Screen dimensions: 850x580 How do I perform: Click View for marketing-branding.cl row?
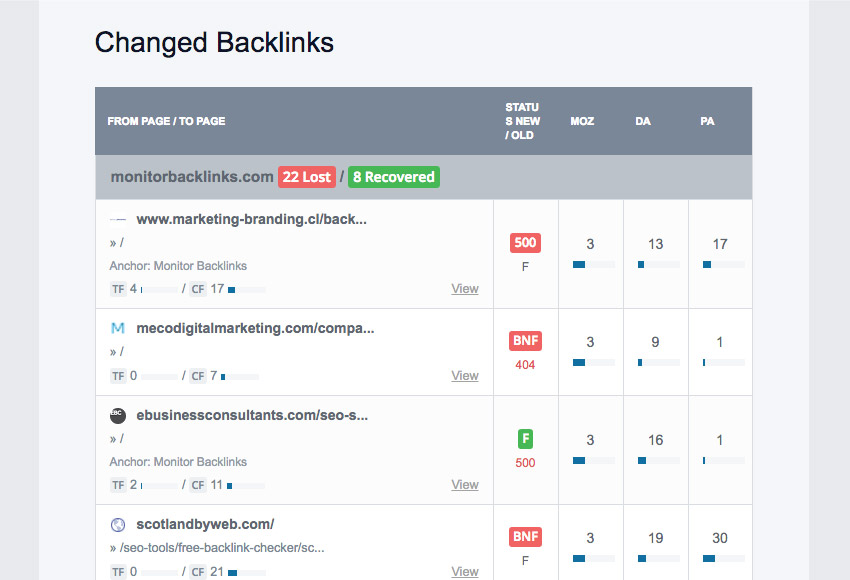pos(465,289)
